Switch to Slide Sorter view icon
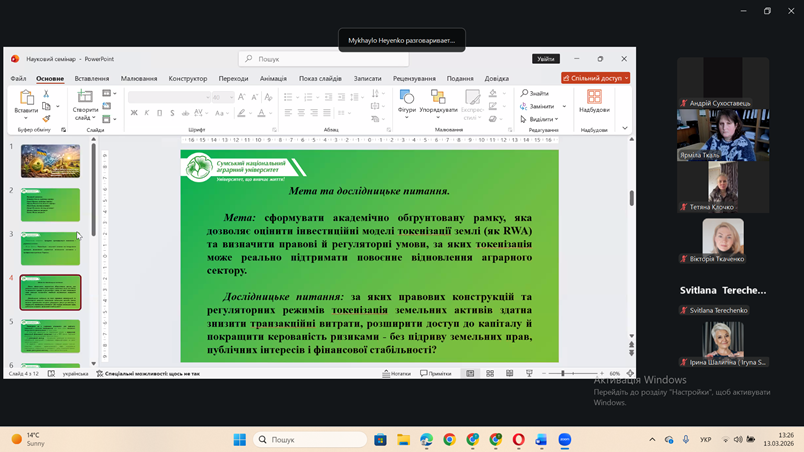Image resolution: width=804 pixels, height=452 pixels. [490, 374]
